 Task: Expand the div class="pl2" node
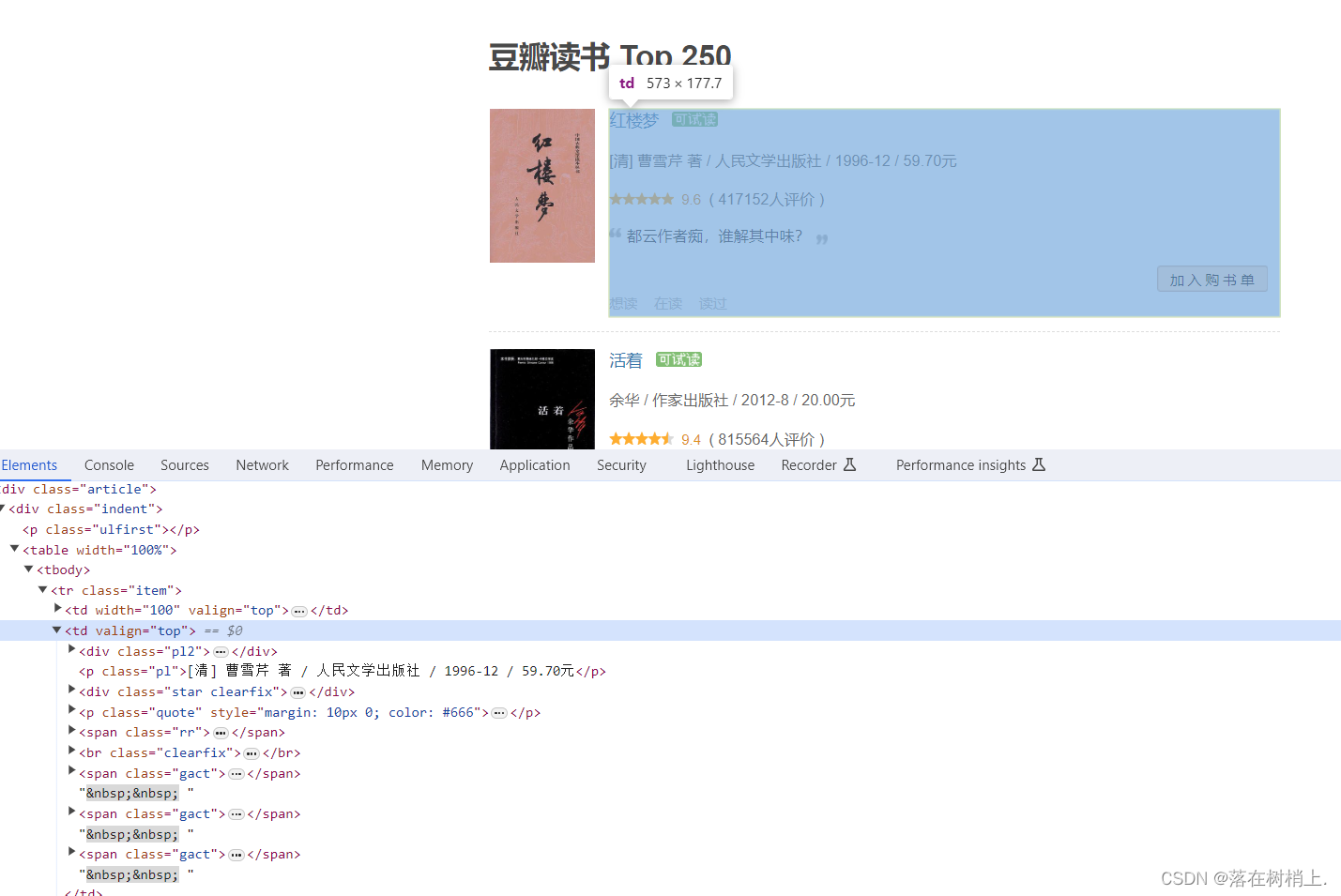(x=72, y=650)
